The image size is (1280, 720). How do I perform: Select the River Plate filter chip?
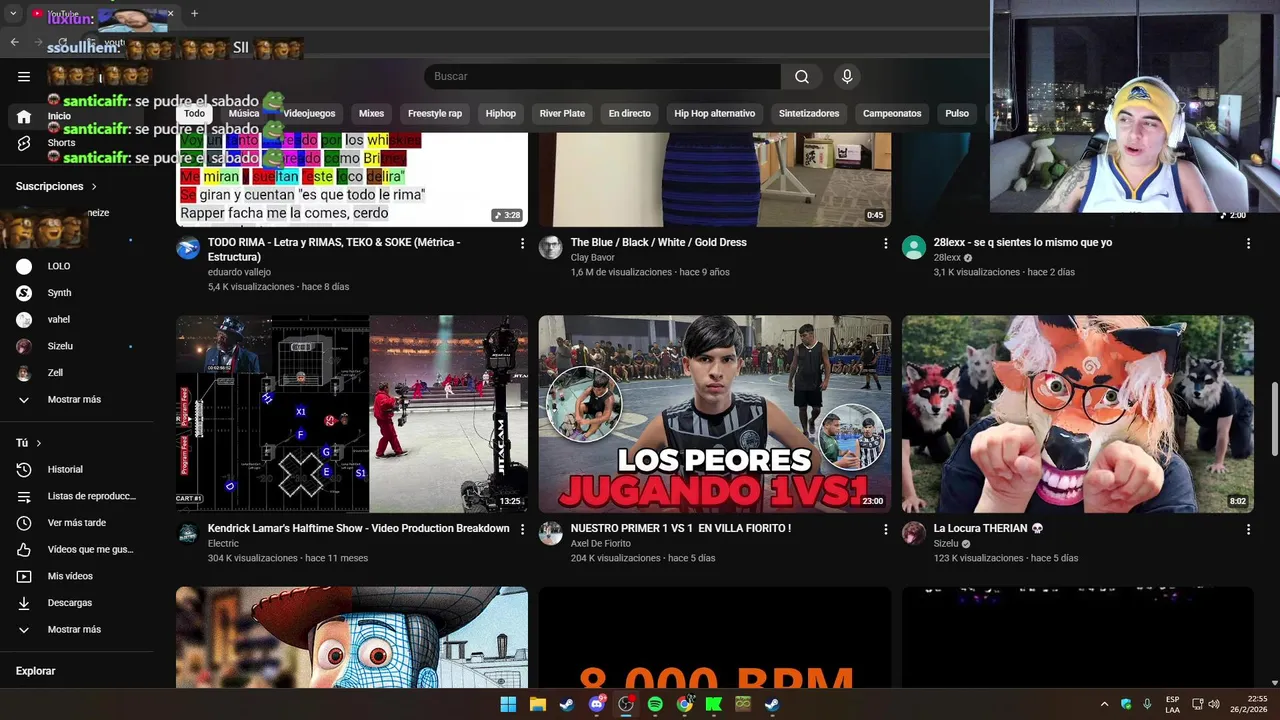coord(562,113)
